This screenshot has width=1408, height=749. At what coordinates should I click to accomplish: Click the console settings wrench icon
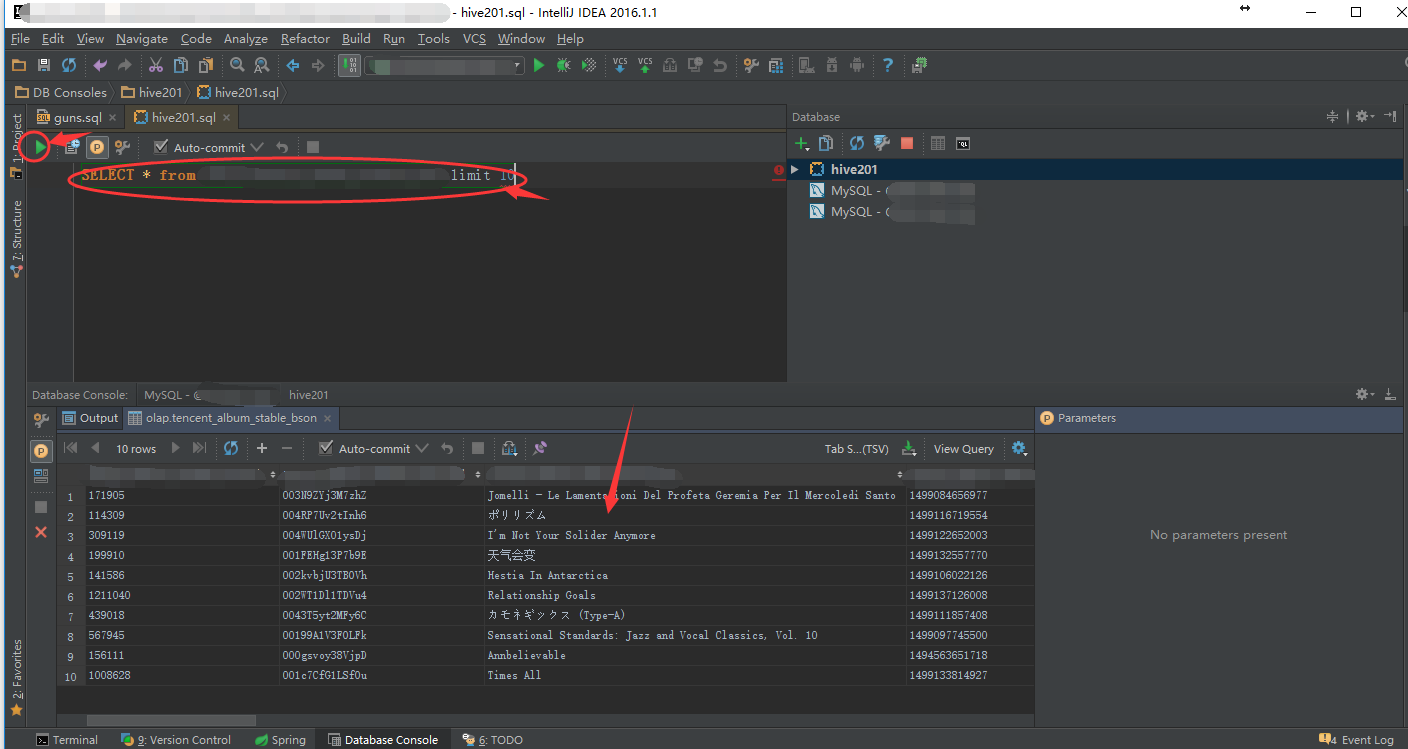pyautogui.click(x=122, y=147)
